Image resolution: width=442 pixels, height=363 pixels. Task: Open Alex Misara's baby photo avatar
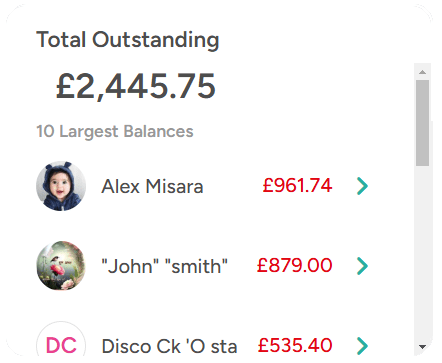pyautogui.click(x=61, y=186)
